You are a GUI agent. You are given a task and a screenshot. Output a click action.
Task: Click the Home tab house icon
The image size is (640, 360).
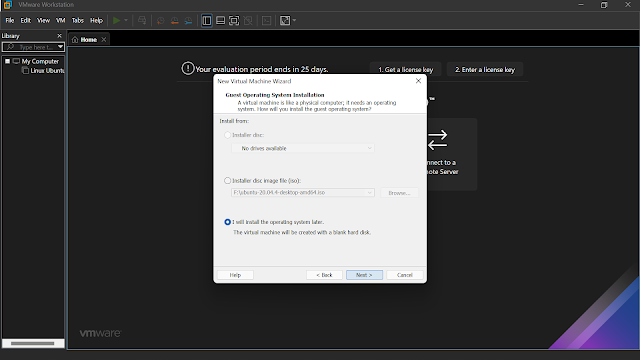75,40
